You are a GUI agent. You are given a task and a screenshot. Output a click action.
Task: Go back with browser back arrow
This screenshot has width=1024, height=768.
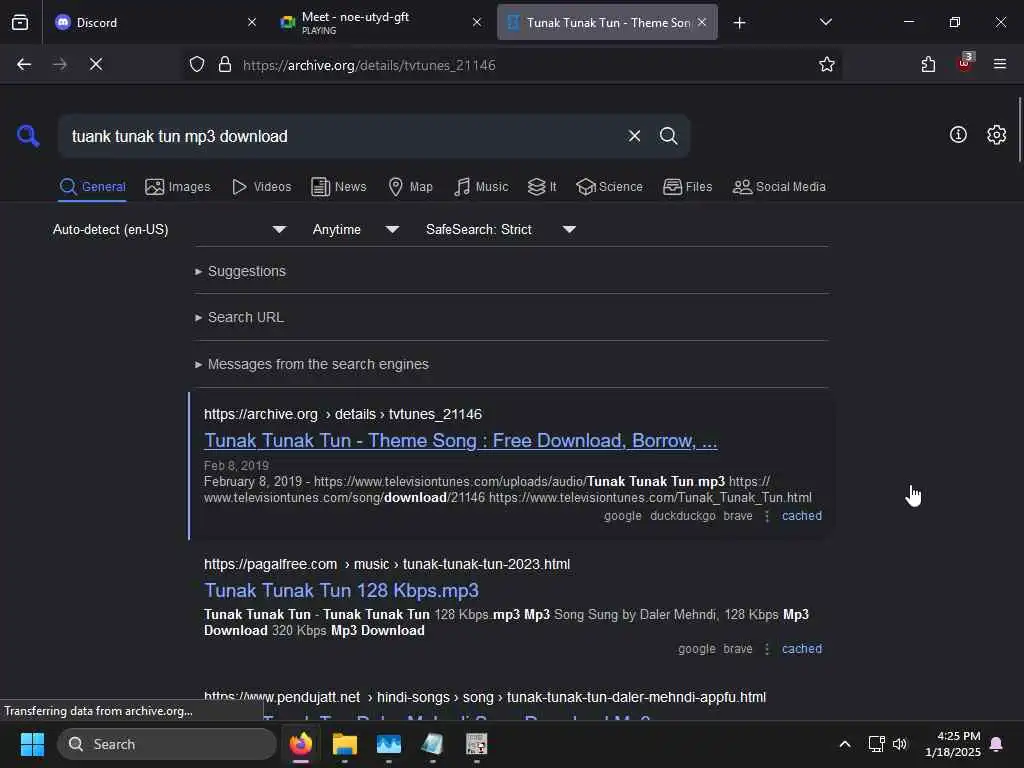click(x=24, y=65)
